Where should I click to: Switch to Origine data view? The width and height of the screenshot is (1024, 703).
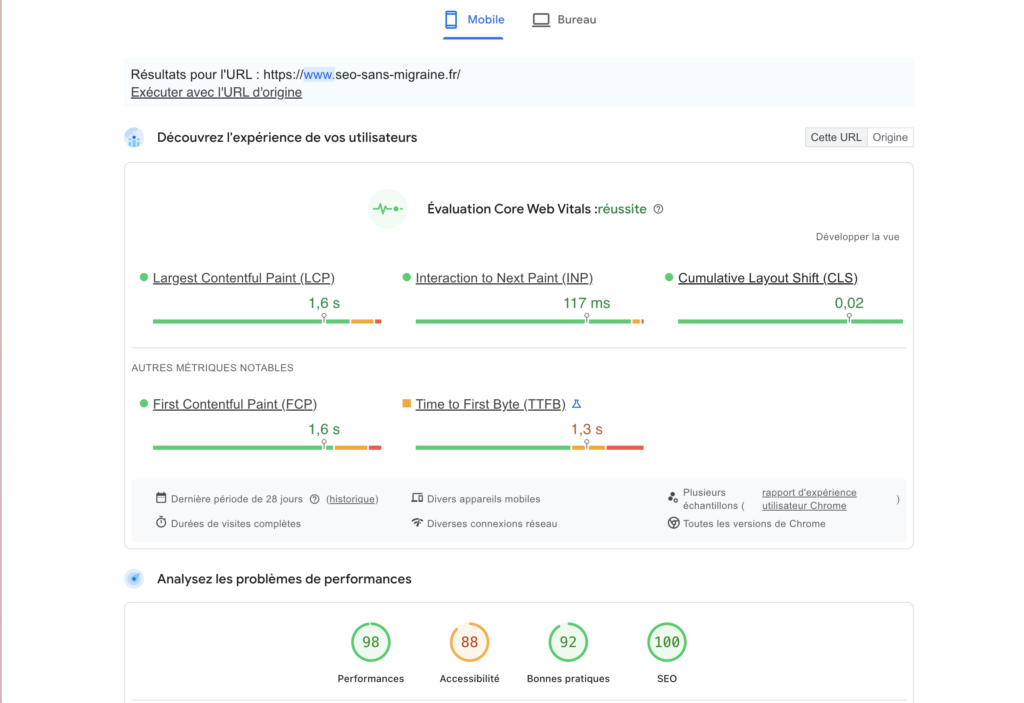click(x=890, y=137)
